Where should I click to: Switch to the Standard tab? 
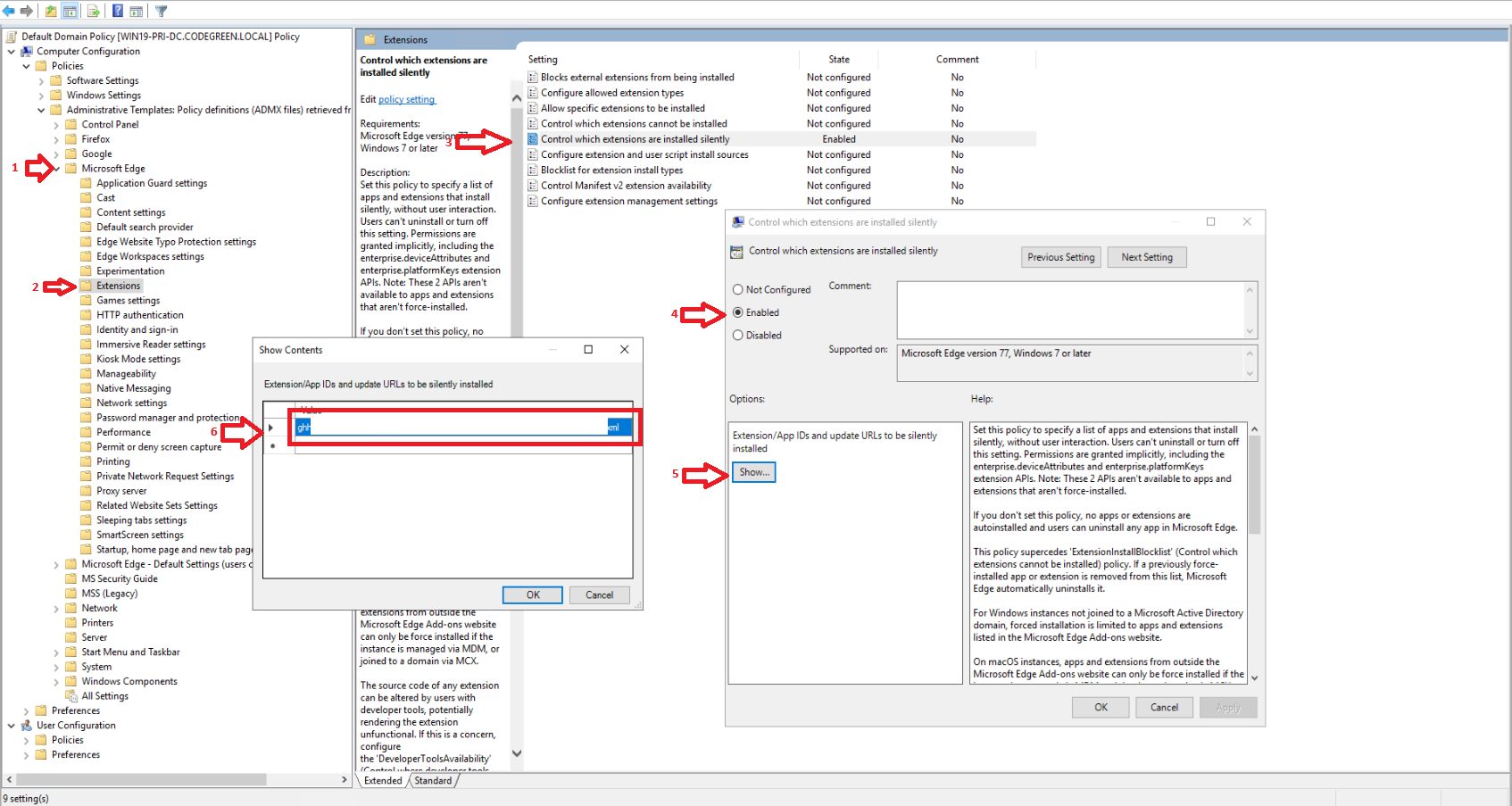[x=433, y=781]
